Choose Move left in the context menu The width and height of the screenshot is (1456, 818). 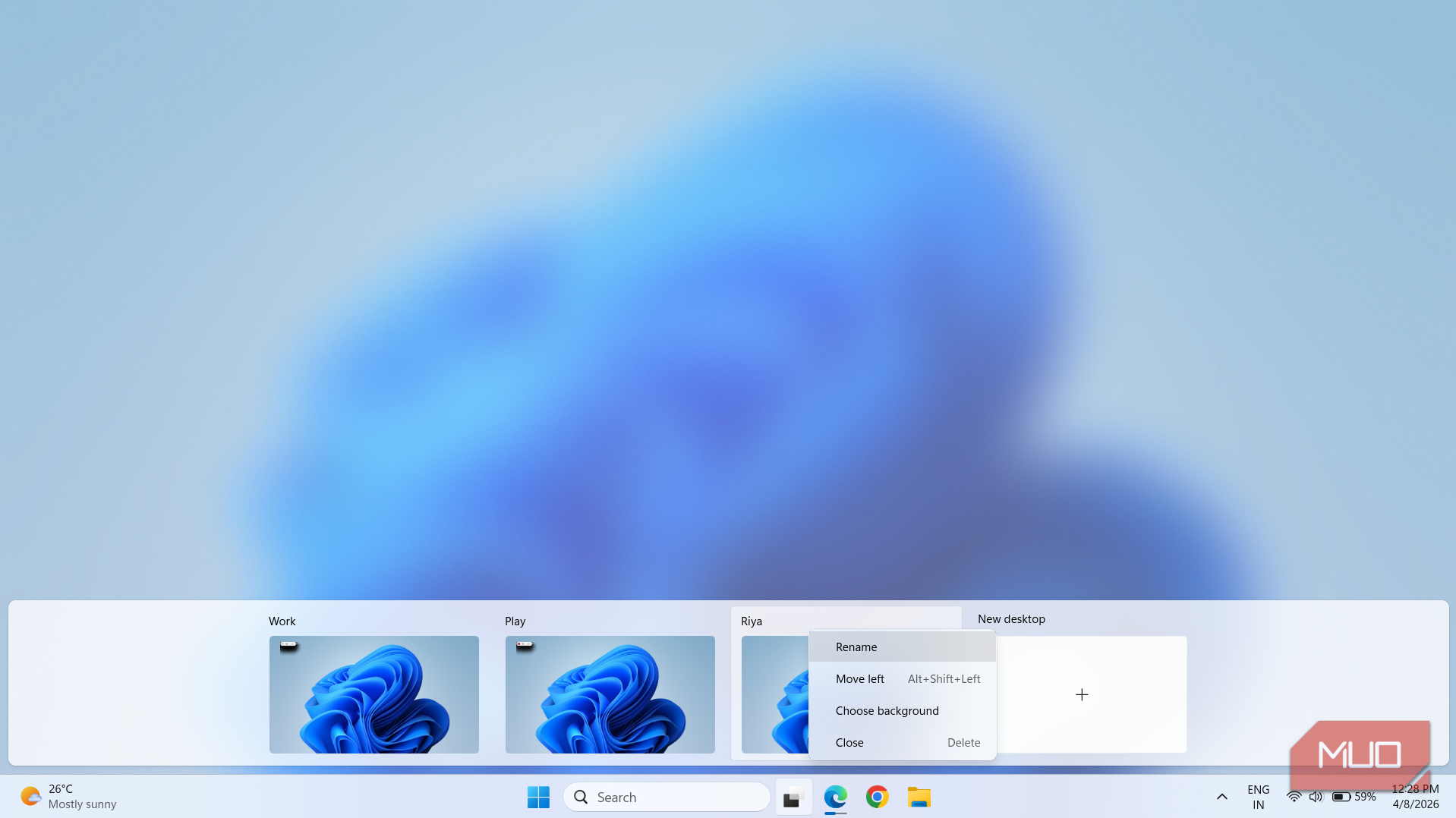point(902,678)
